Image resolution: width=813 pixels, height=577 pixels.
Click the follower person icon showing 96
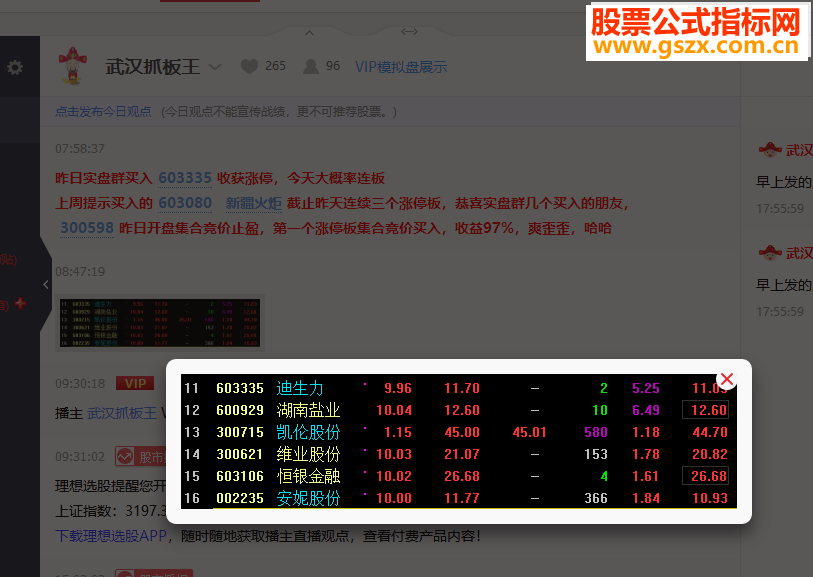click(311, 66)
